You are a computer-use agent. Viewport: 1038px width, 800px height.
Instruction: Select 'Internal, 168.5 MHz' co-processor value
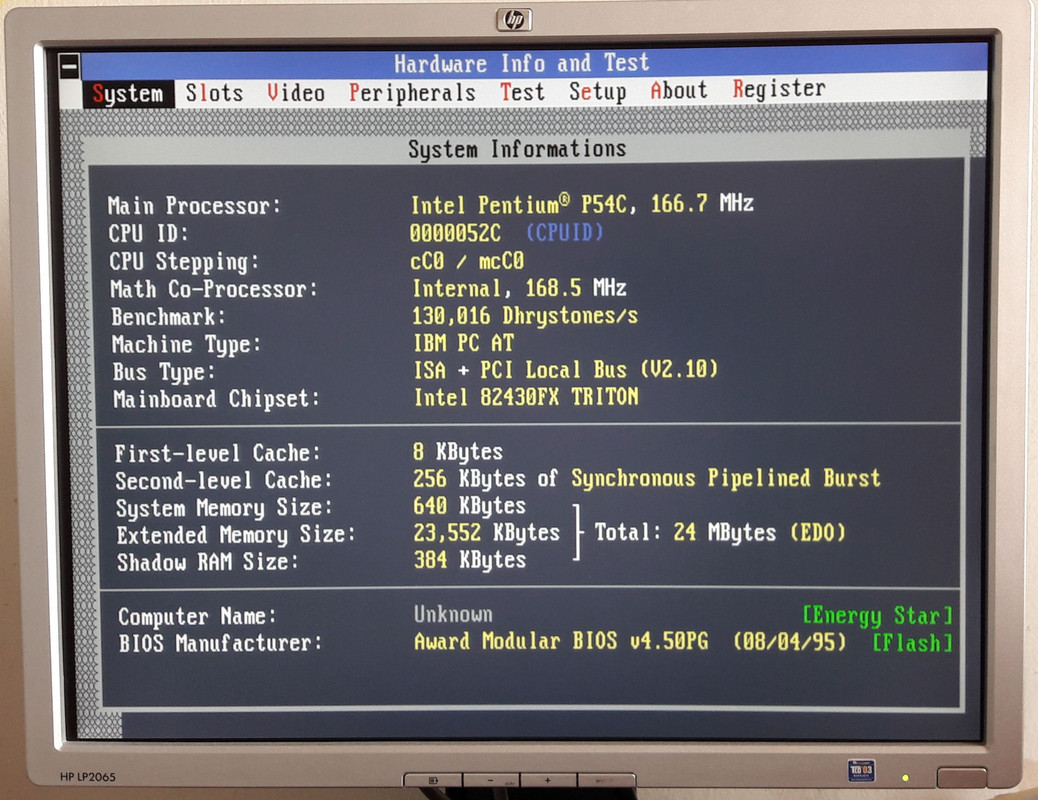click(x=520, y=288)
